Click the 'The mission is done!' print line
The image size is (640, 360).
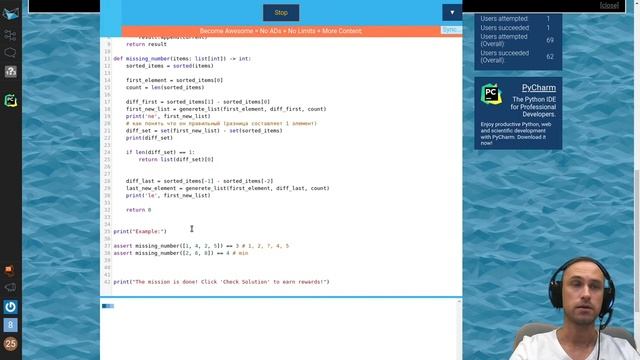tap(221, 282)
